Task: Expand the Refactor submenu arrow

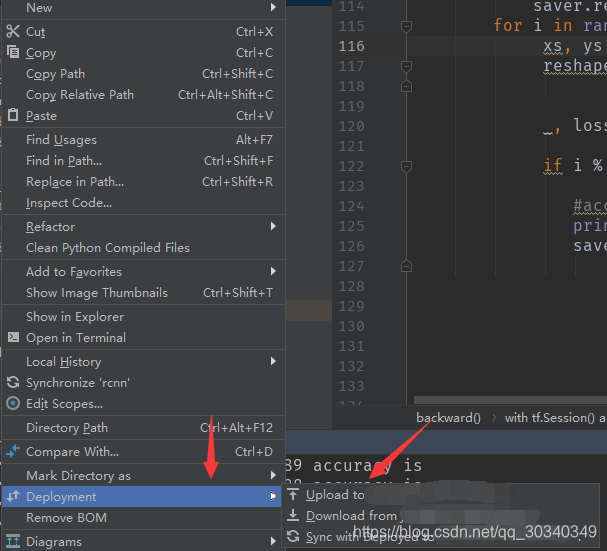Action: (273, 226)
